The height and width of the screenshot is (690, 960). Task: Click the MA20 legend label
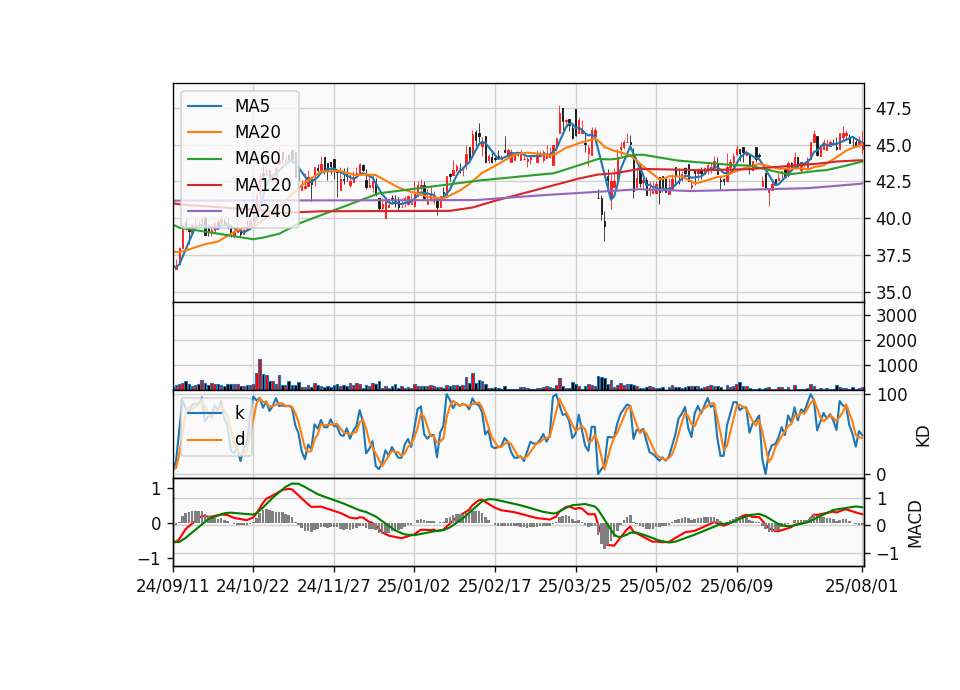coord(257,132)
